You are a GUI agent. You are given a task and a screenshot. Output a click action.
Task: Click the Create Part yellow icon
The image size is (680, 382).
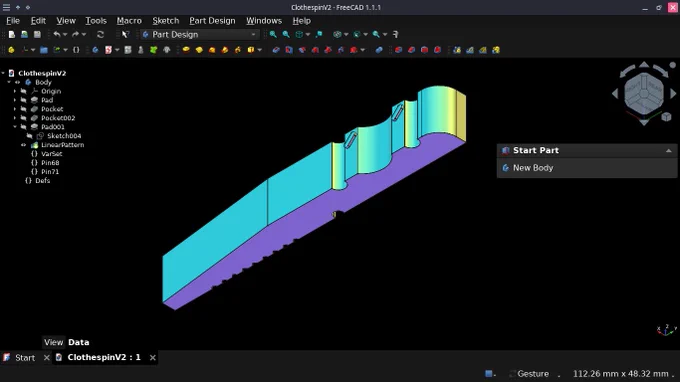tap(11, 50)
